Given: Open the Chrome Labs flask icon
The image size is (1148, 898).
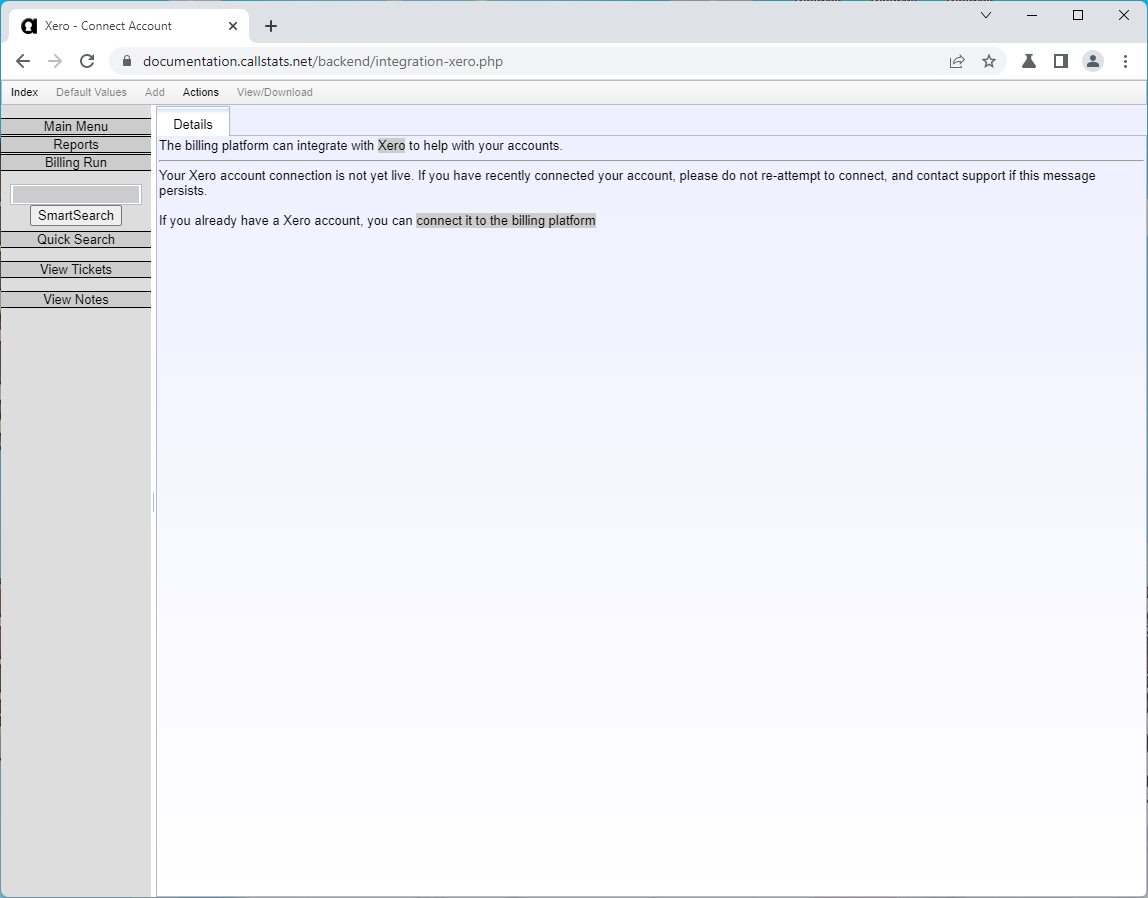Looking at the screenshot, I should coord(1028,61).
